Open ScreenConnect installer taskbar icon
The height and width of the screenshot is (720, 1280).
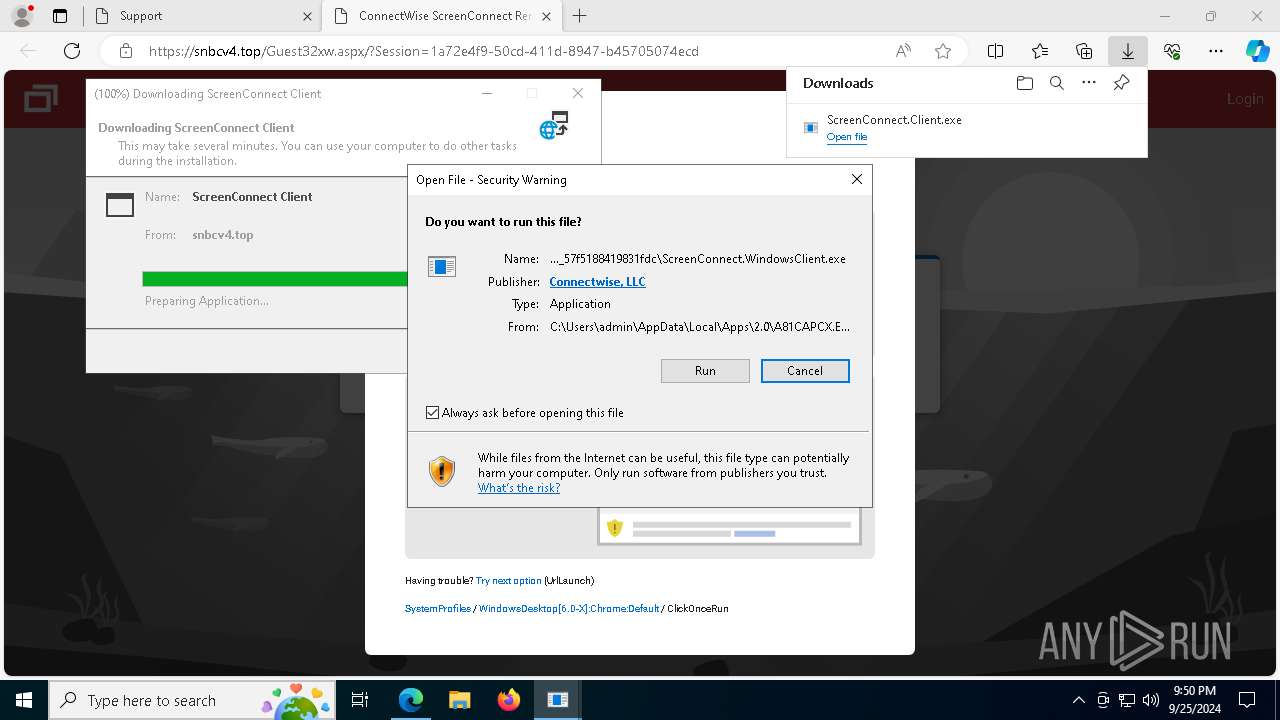pos(557,700)
